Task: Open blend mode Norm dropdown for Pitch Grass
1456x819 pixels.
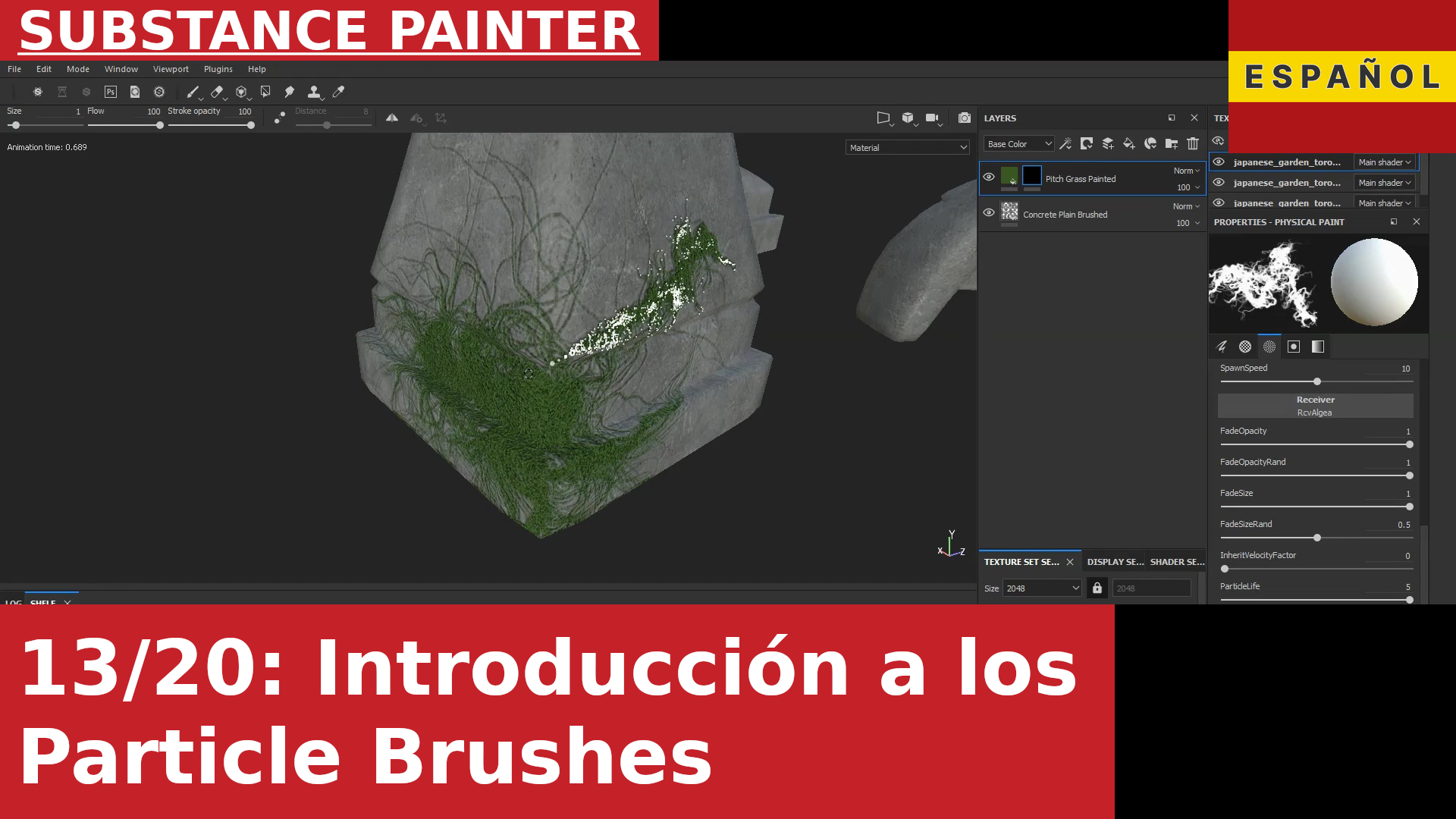Action: (1187, 171)
